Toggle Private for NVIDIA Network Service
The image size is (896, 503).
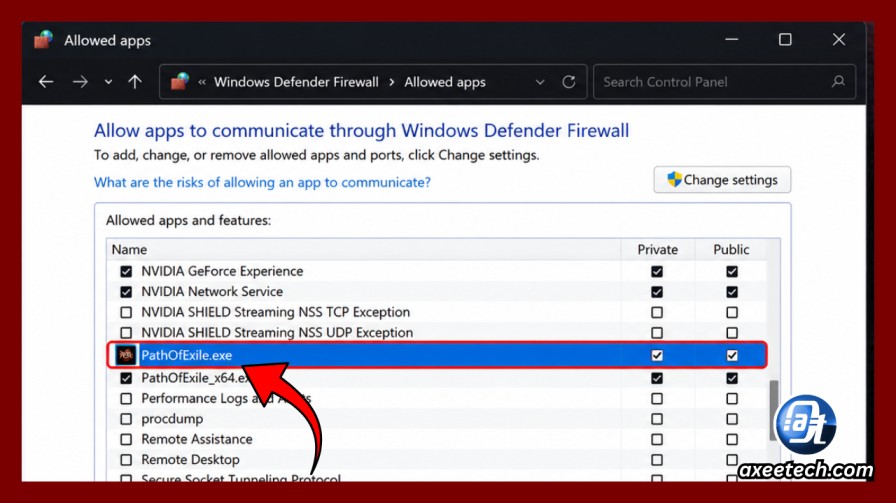[x=657, y=292]
